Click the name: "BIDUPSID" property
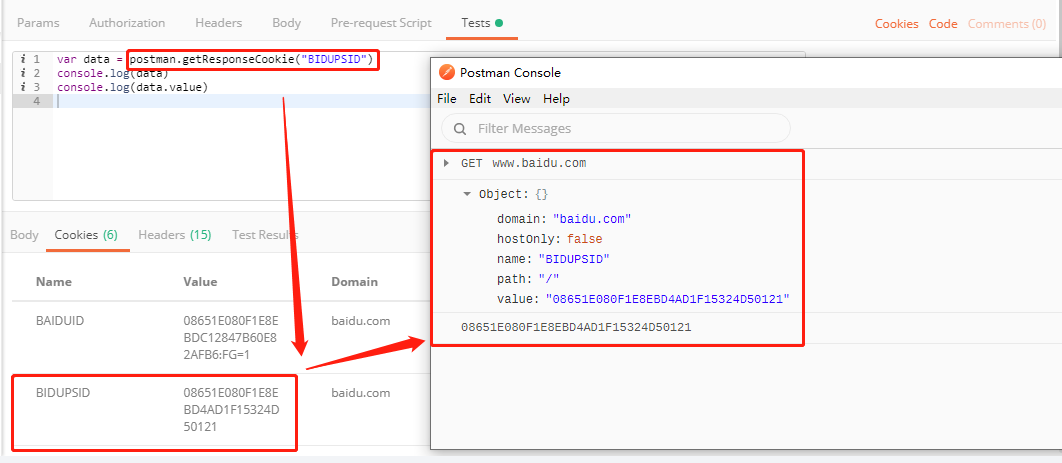This screenshot has height=463, width=1062. click(x=553, y=259)
